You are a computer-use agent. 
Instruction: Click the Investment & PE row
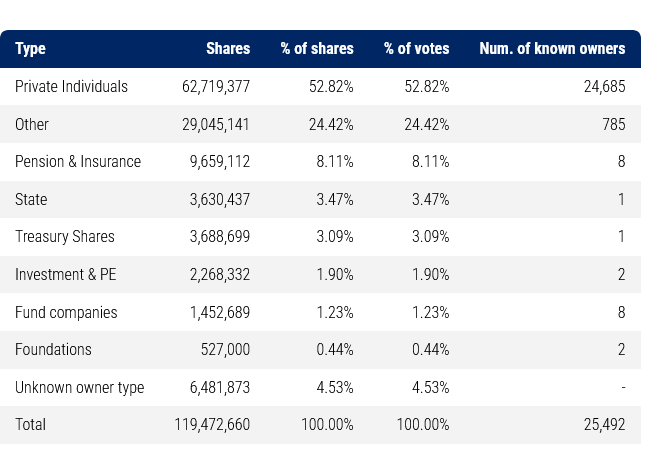pyautogui.click(x=66, y=275)
